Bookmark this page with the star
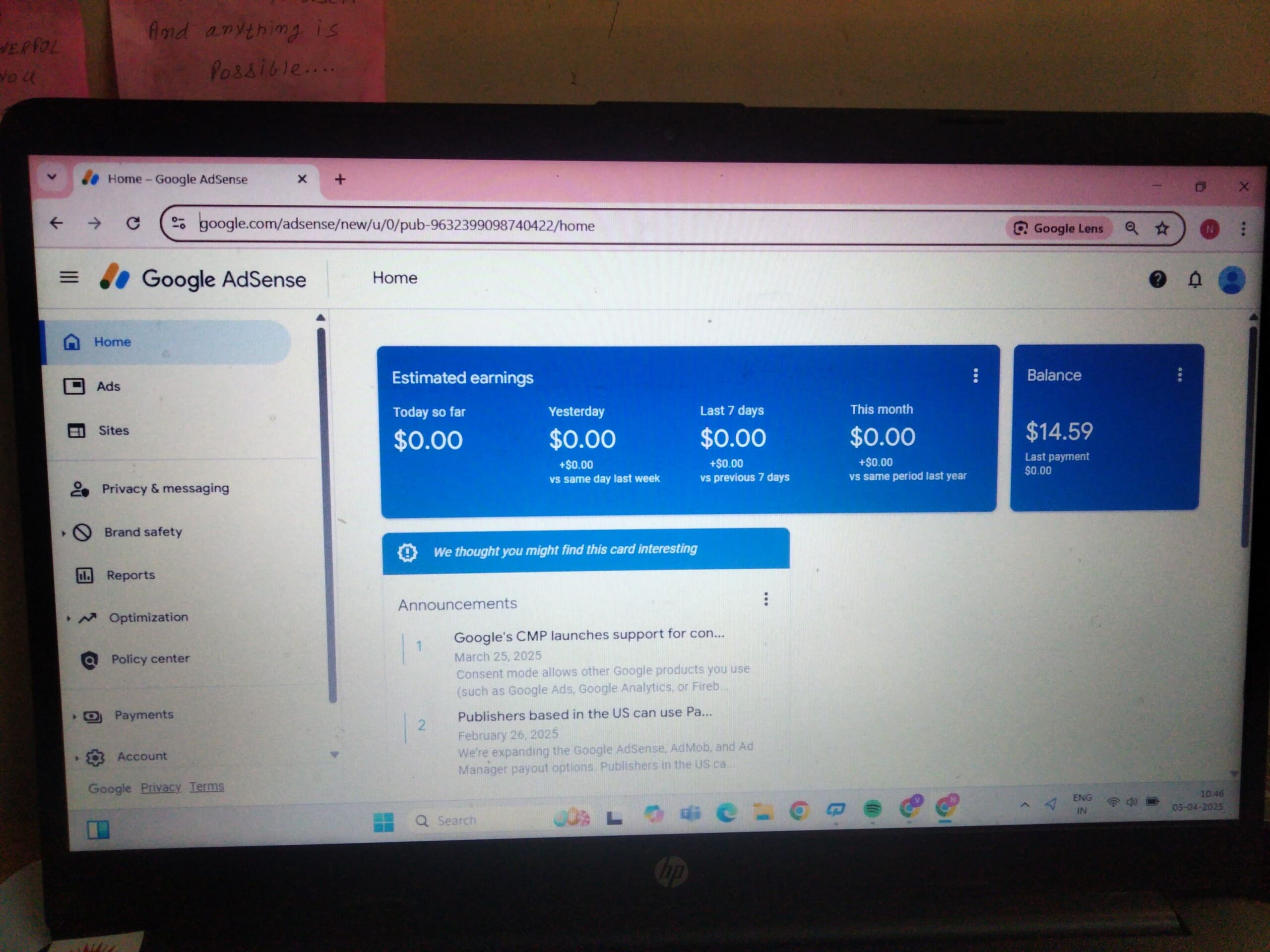This screenshot has height=952, width=1270. pyautogui.click(x=1162, y=229)
